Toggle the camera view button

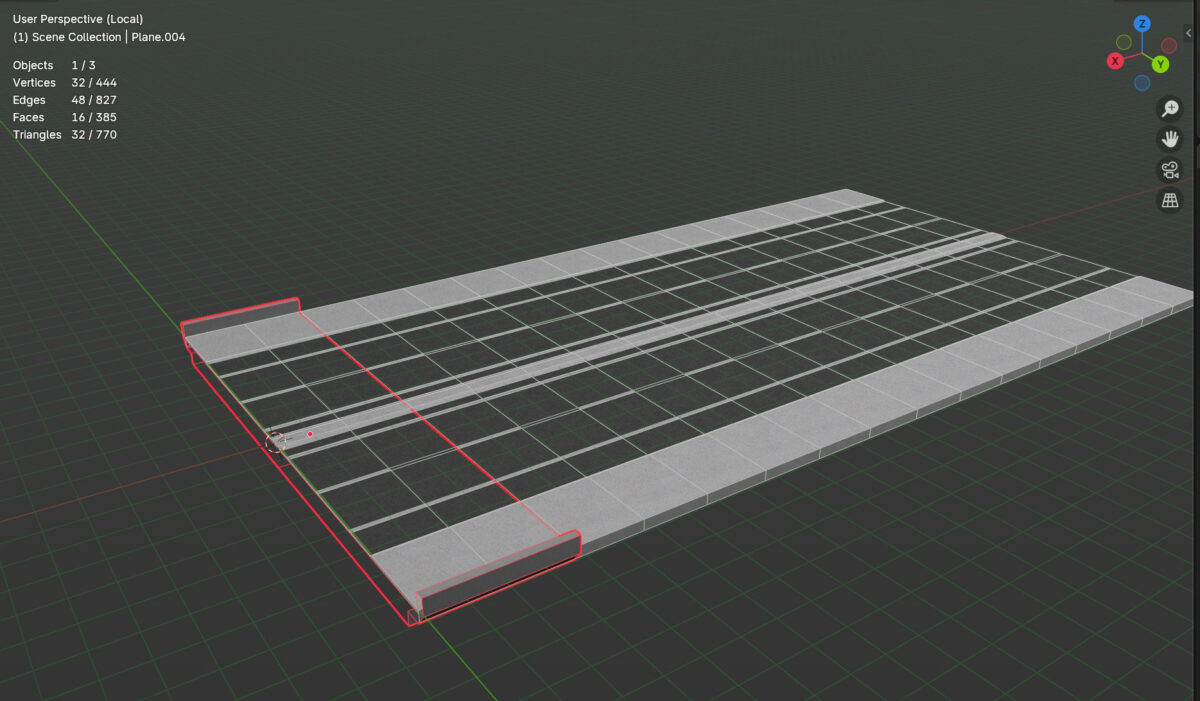[x=1169, y=170]
